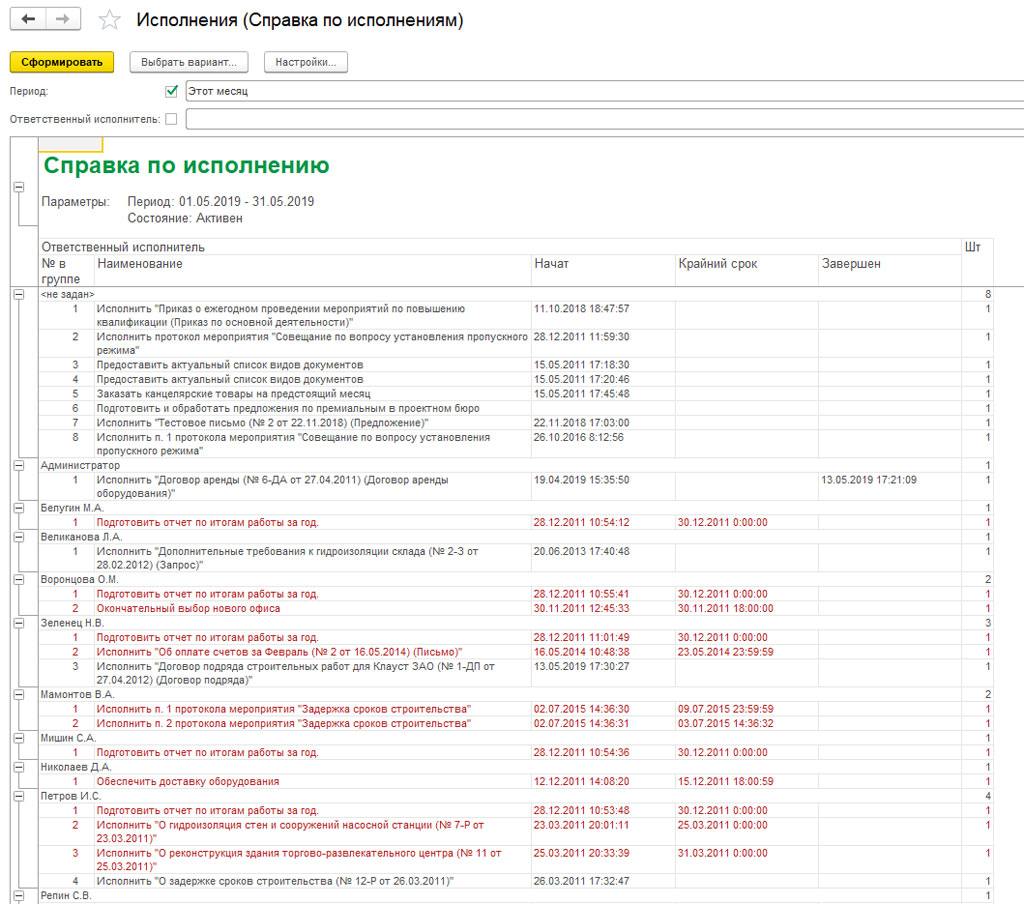This screenshot has height=904, width=1024.
Task: Enable the Ответственный исполнитель checkbox
Action: click(x=171, y=119)
